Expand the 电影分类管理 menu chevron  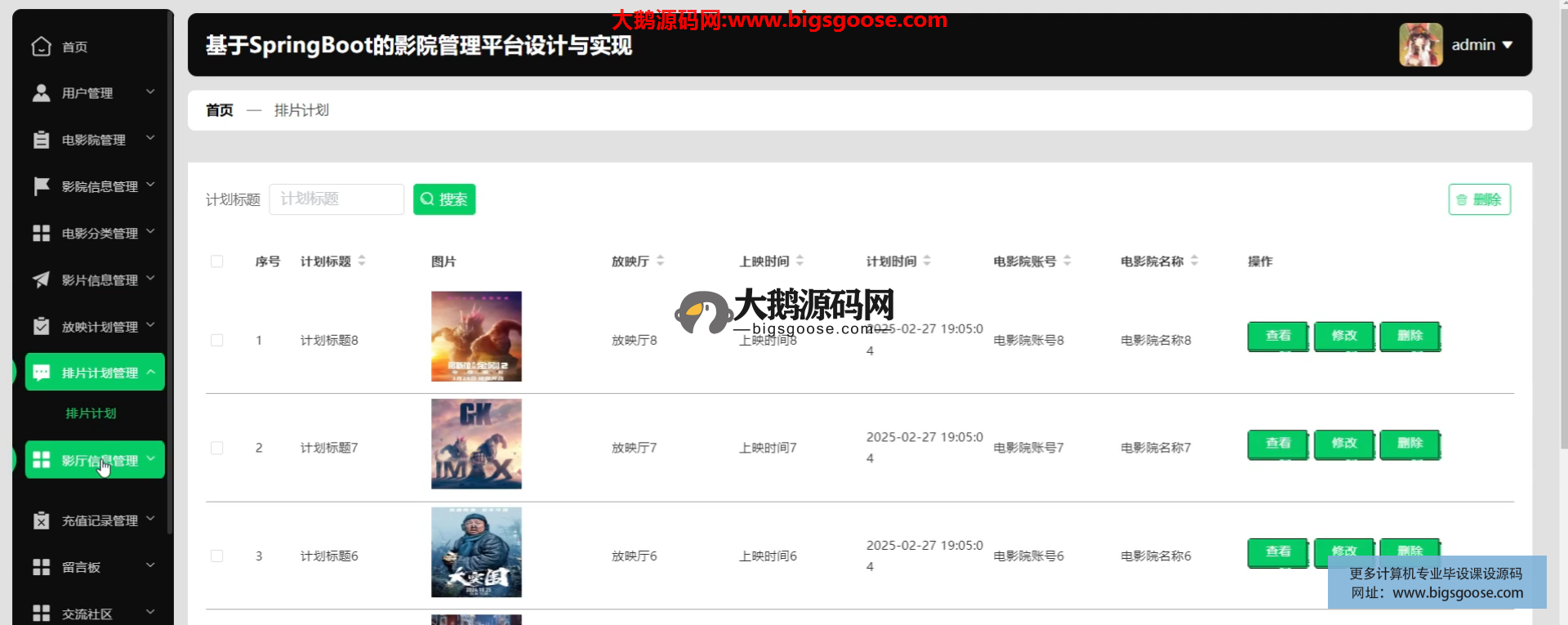coord(150,233)
